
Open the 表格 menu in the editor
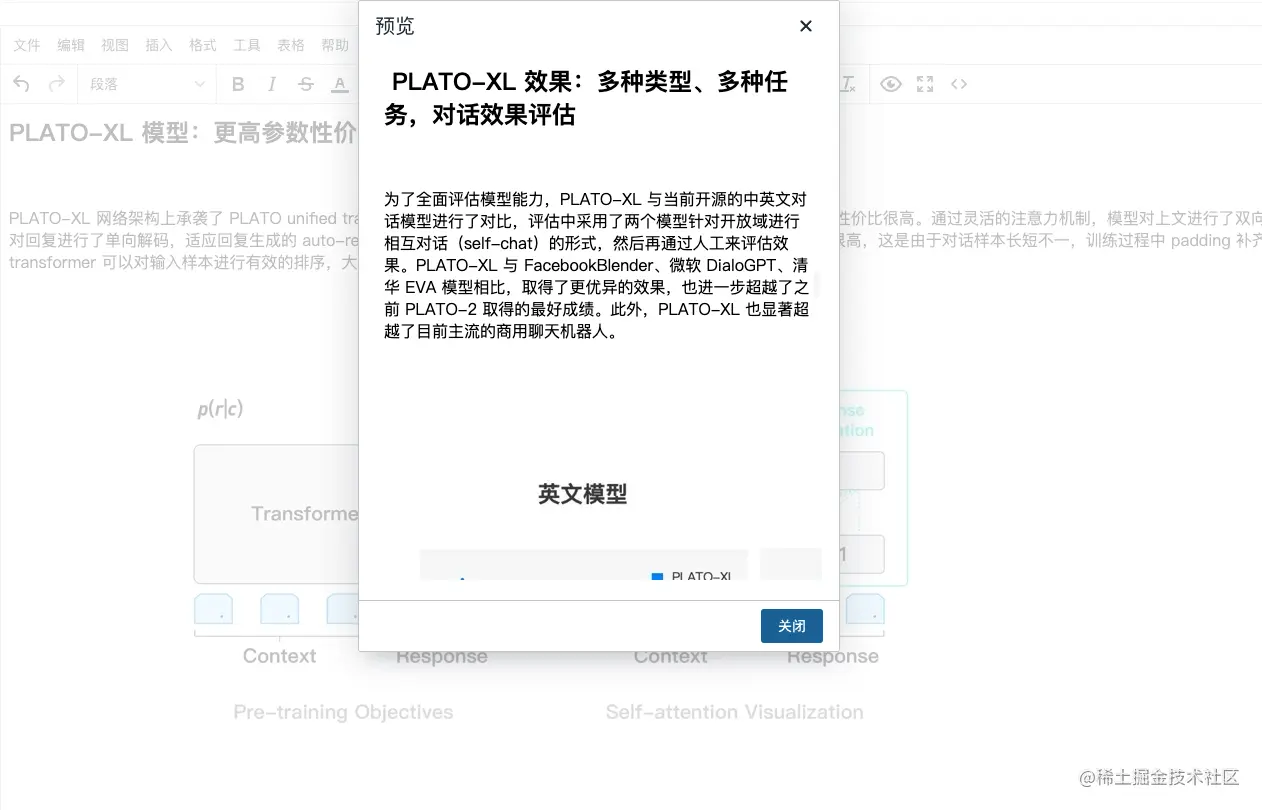click(x=291, y=45)
